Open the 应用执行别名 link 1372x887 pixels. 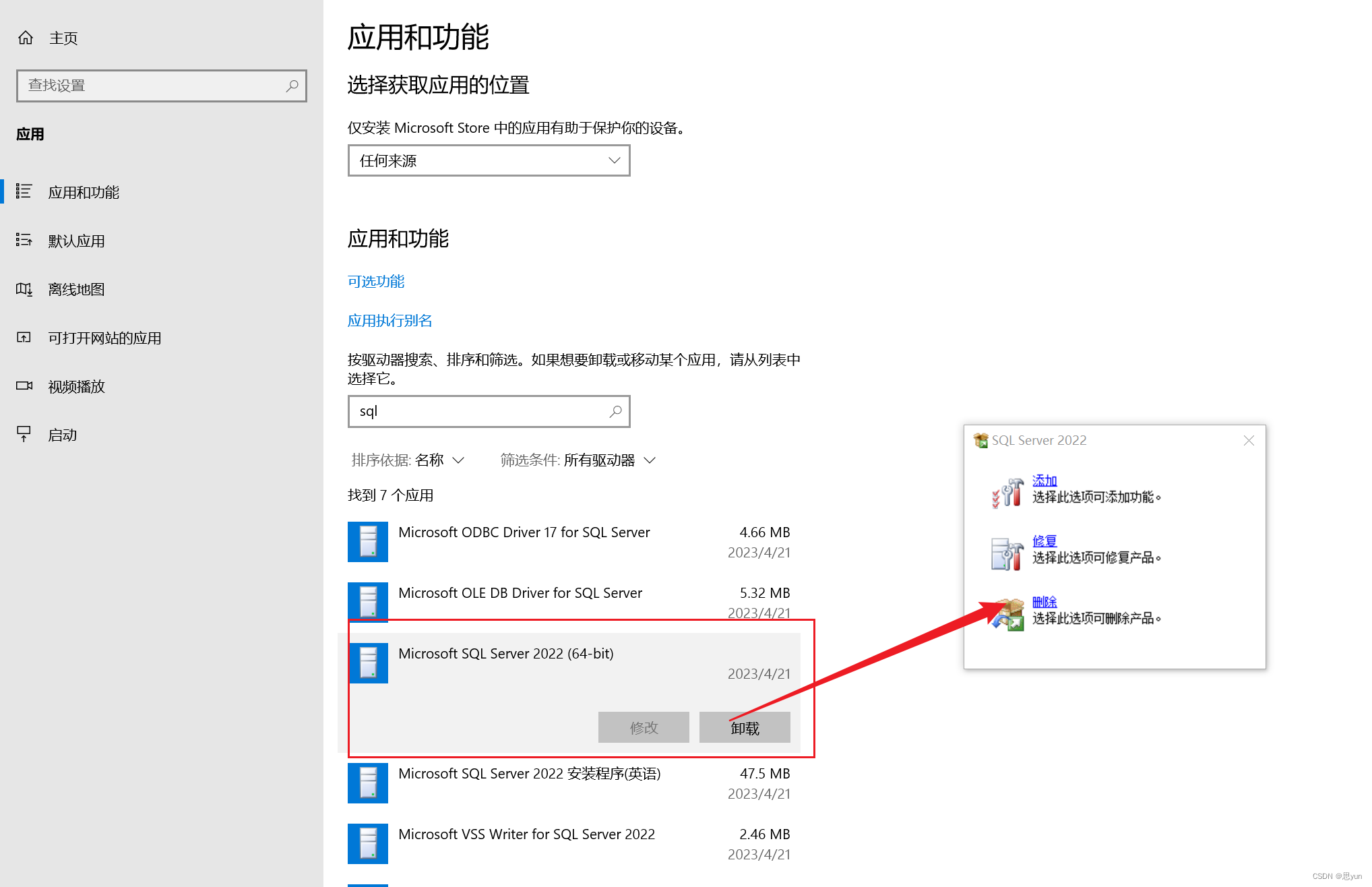390,320
